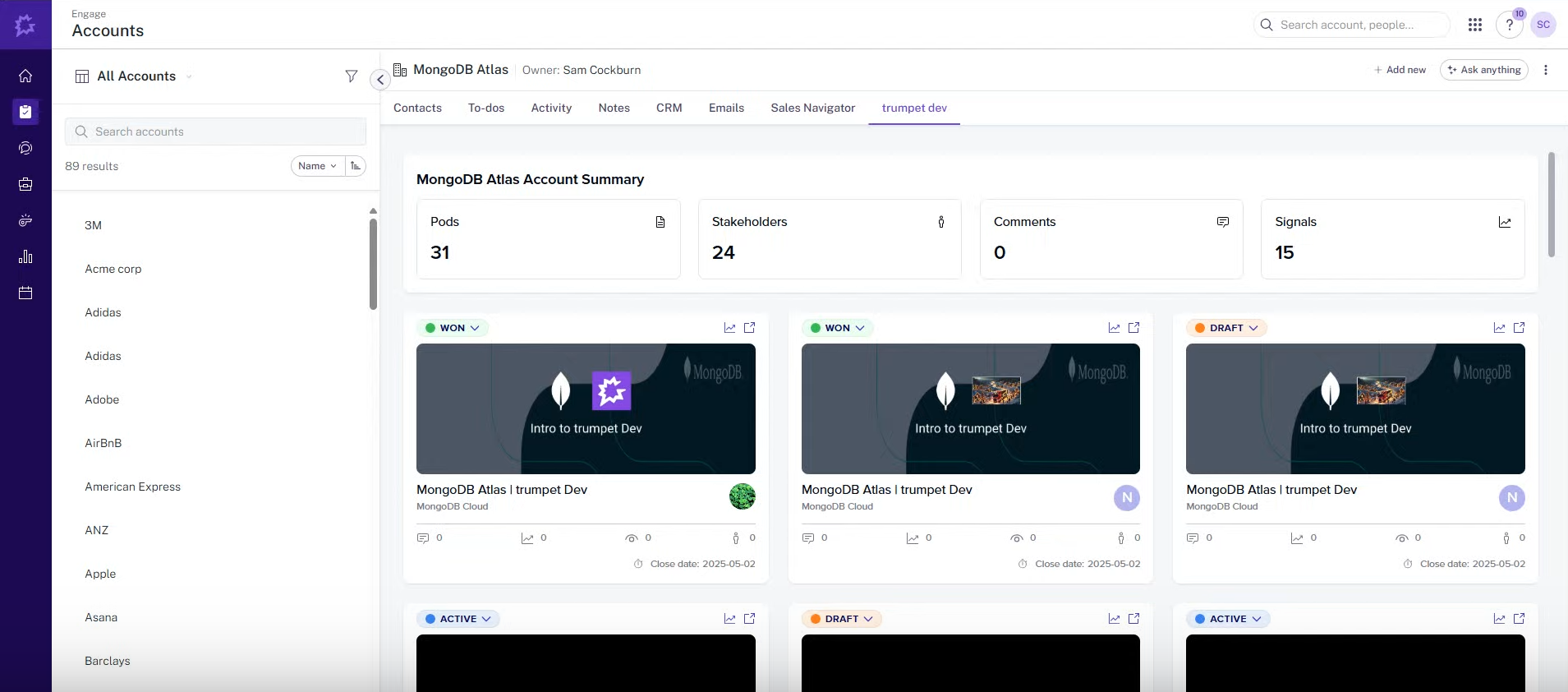Open the three-dot more options menu
This screenshot has width=1568, height=692.
pos(1545,70)
